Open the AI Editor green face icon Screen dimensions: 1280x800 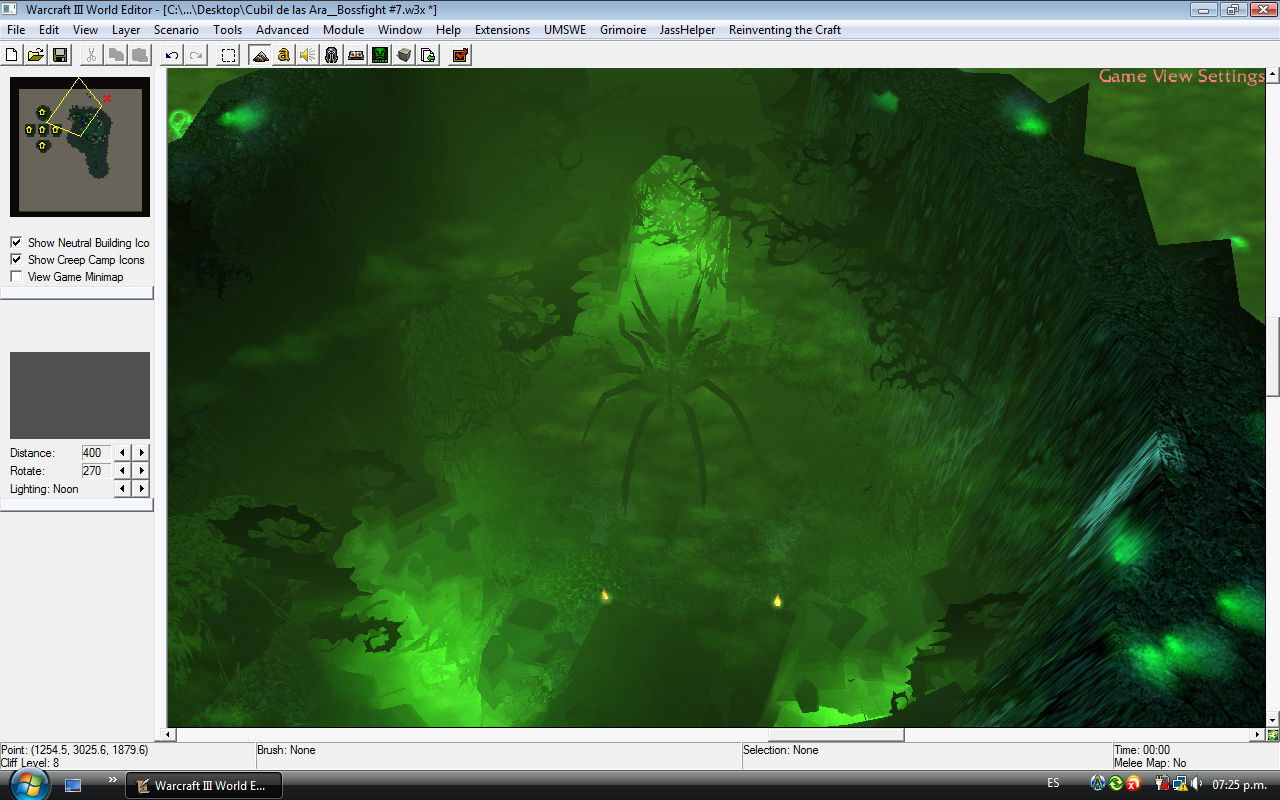(x=380, y=55)
